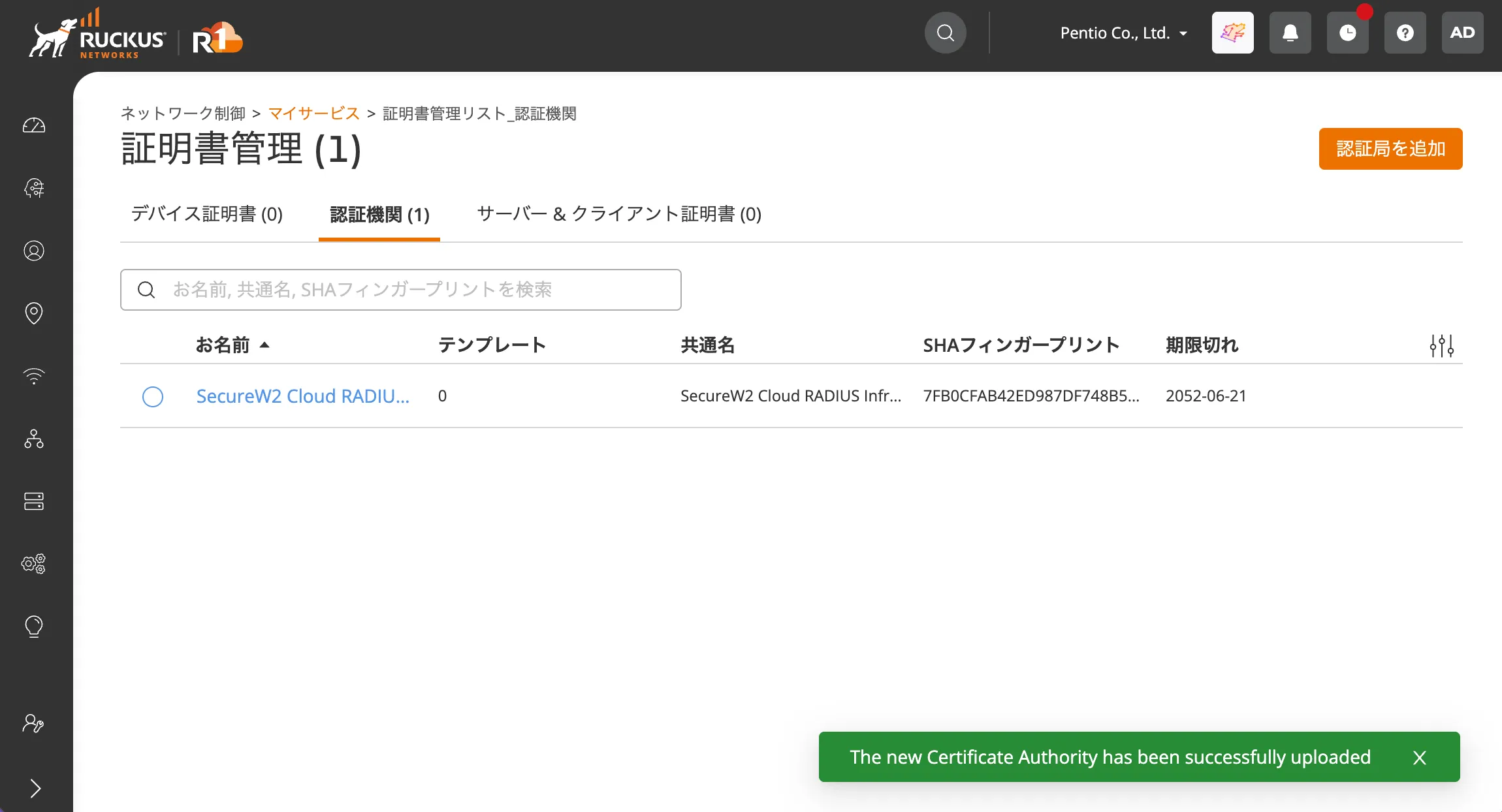
Task: Click the SecureW2 Cloud RADIUS Infr... common name cell
Action: [x=790, y=396]
